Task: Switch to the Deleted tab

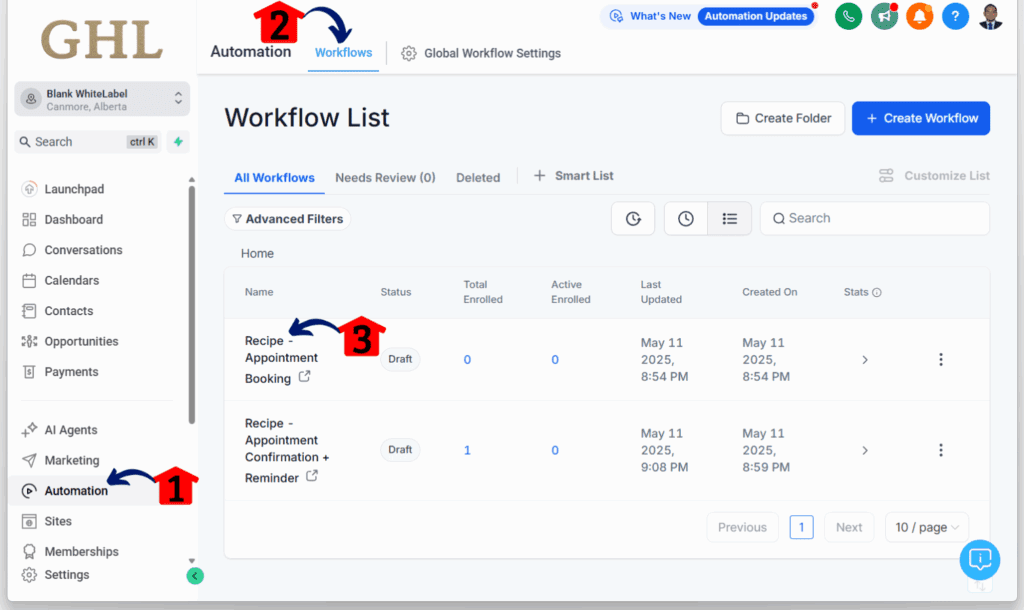Action: [x=478, y=178]
